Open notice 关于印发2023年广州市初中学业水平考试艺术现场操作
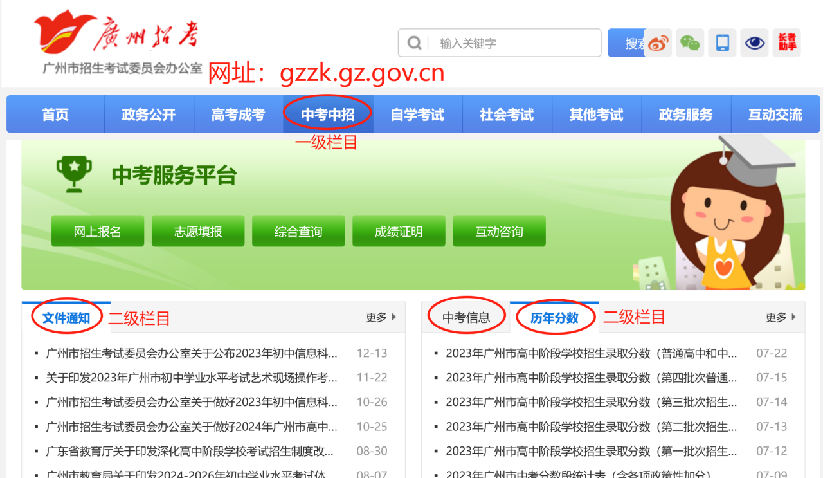The image size is (824, 478). tap(191, 377)
